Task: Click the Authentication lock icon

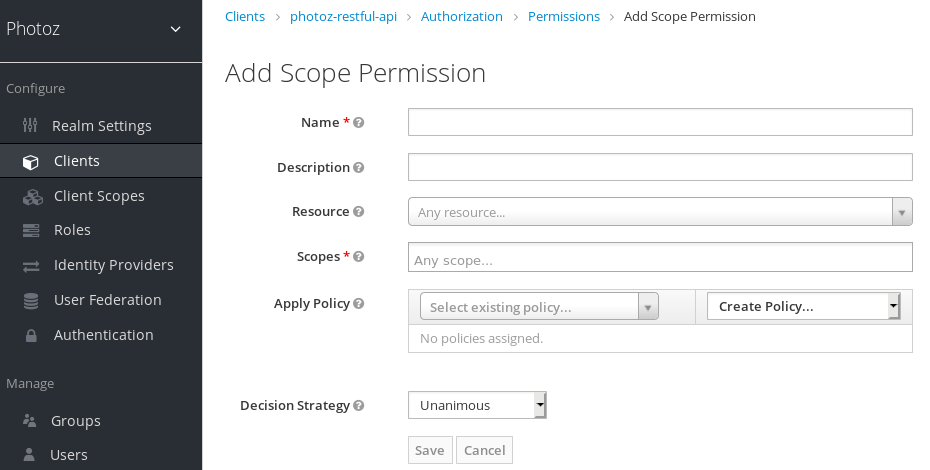Action: [x=31, y=336]
